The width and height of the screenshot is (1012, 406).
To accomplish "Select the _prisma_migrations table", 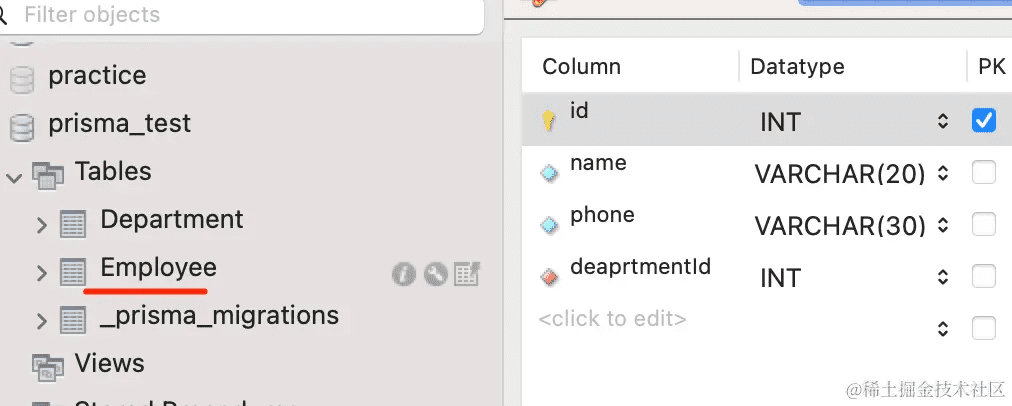I will pos(219,316).
